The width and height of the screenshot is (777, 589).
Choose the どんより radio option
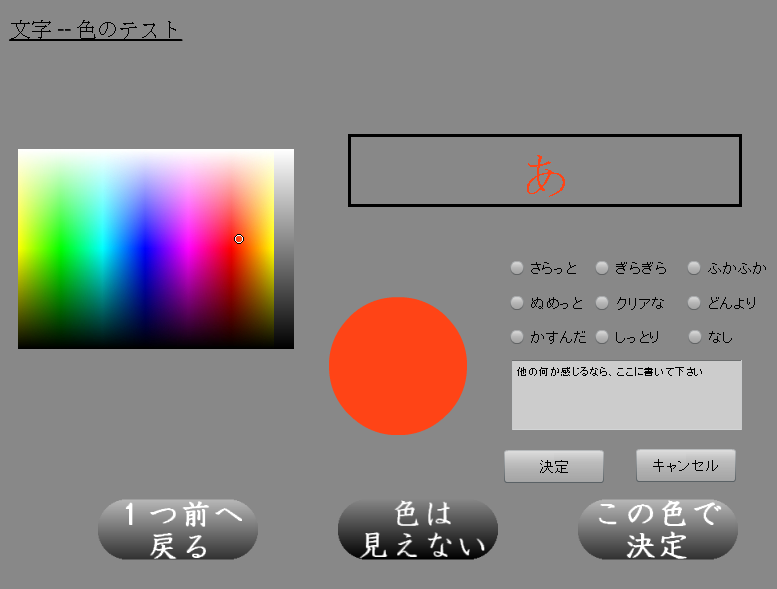[x=694, y=303]
